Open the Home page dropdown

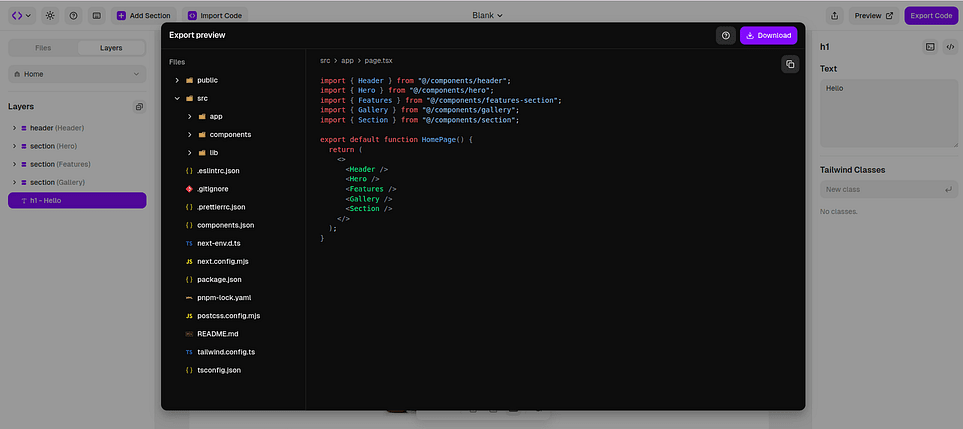(77, 73)
